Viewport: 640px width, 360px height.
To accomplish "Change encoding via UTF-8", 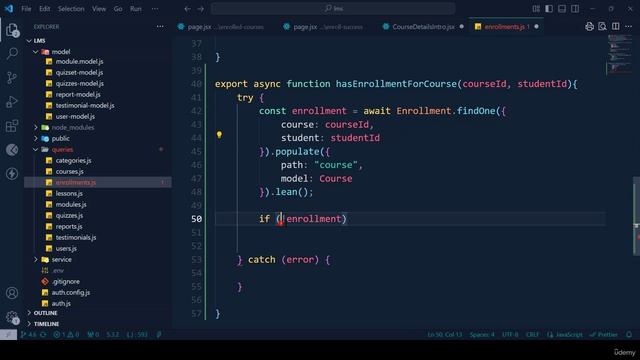I will click(x=510, y=335).
